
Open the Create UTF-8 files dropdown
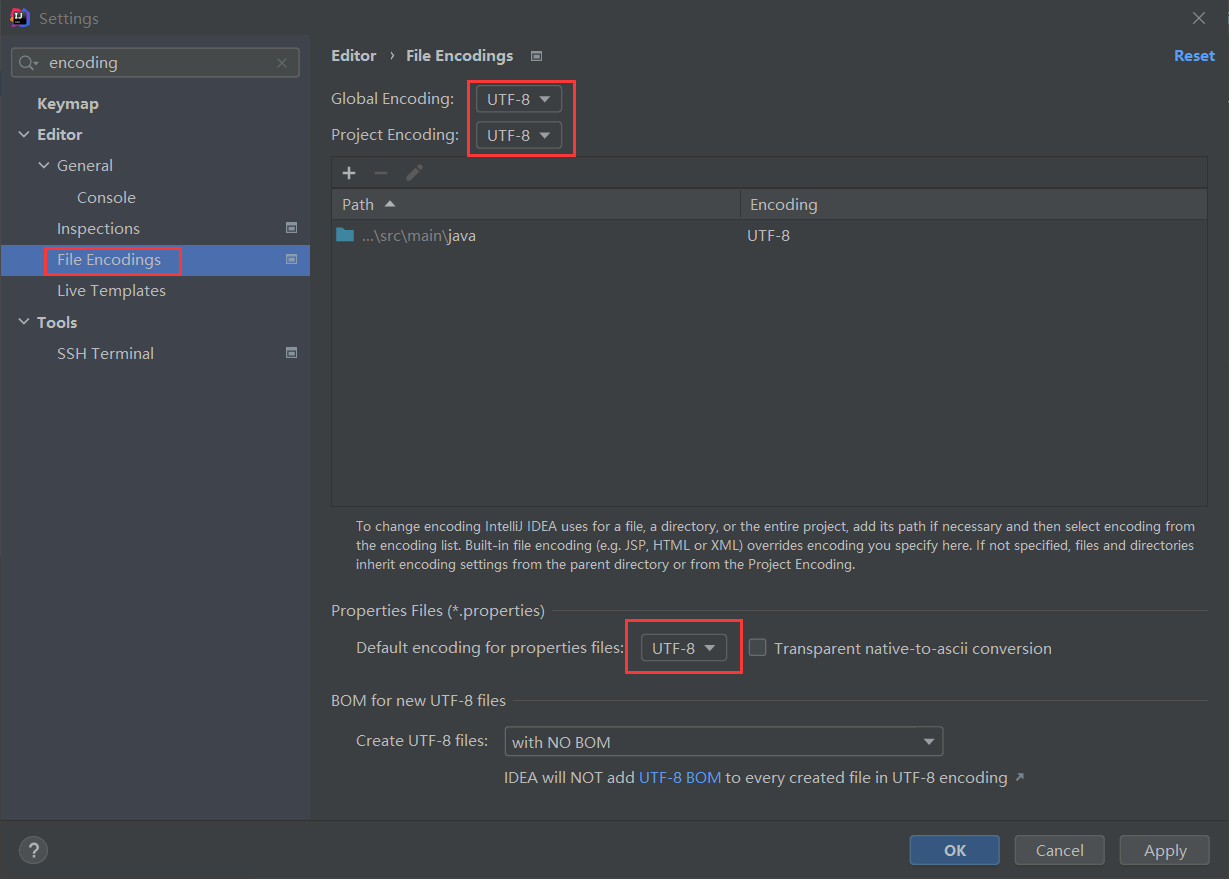pos(724,742)
